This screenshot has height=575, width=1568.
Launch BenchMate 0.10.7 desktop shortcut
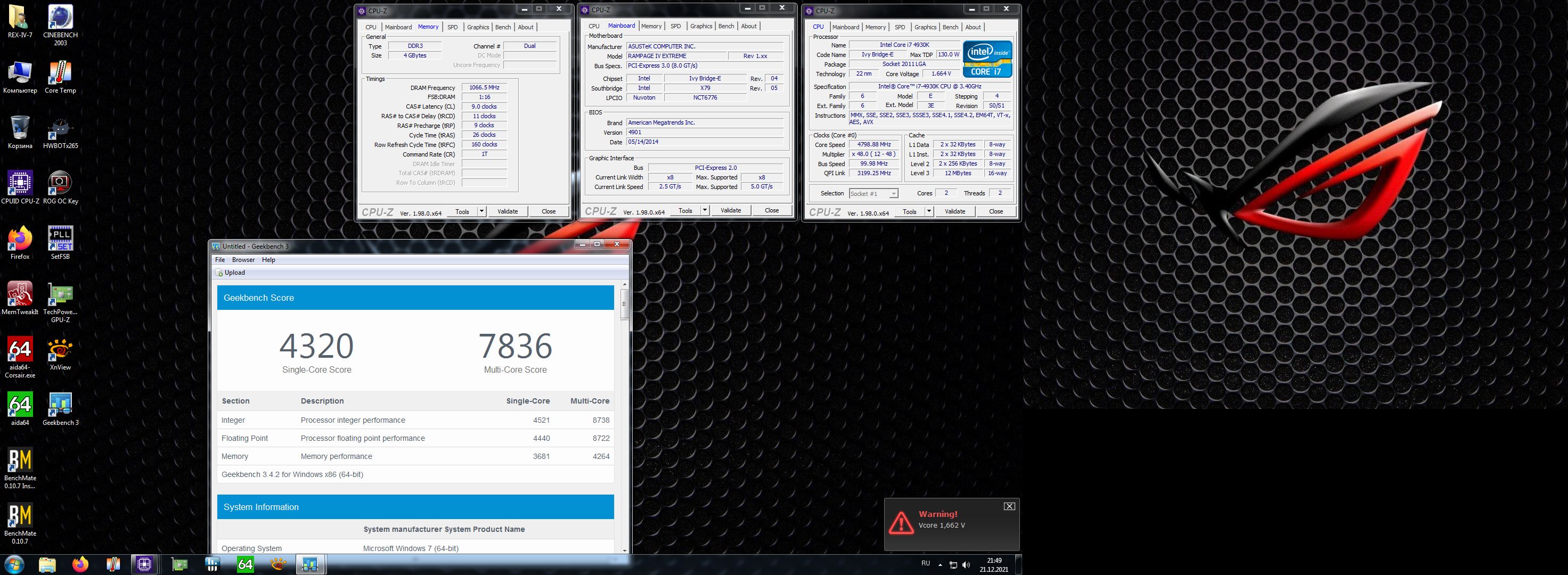tap(20, 524)
